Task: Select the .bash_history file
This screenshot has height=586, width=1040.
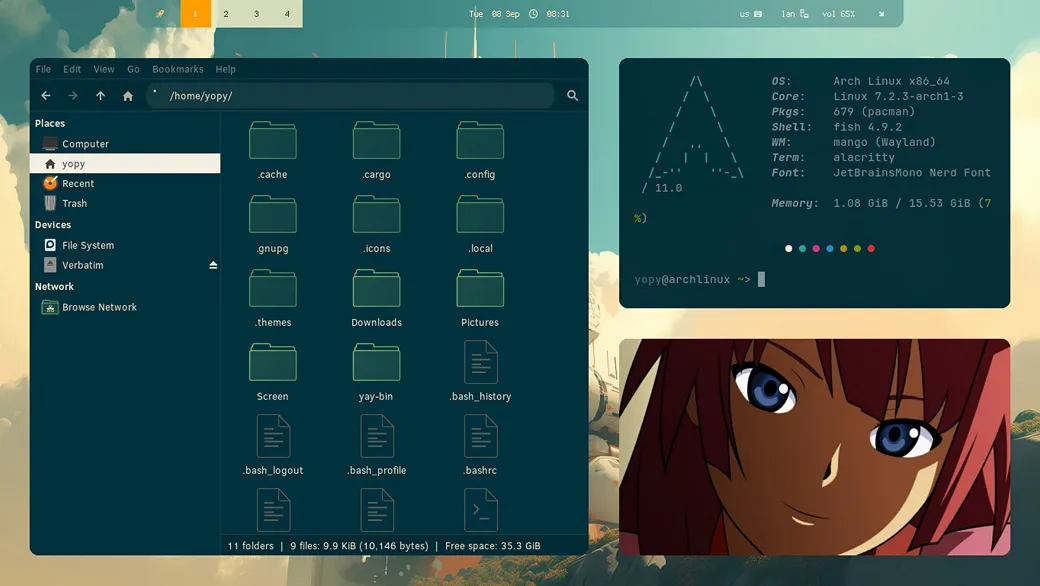Action: (480, 371)
